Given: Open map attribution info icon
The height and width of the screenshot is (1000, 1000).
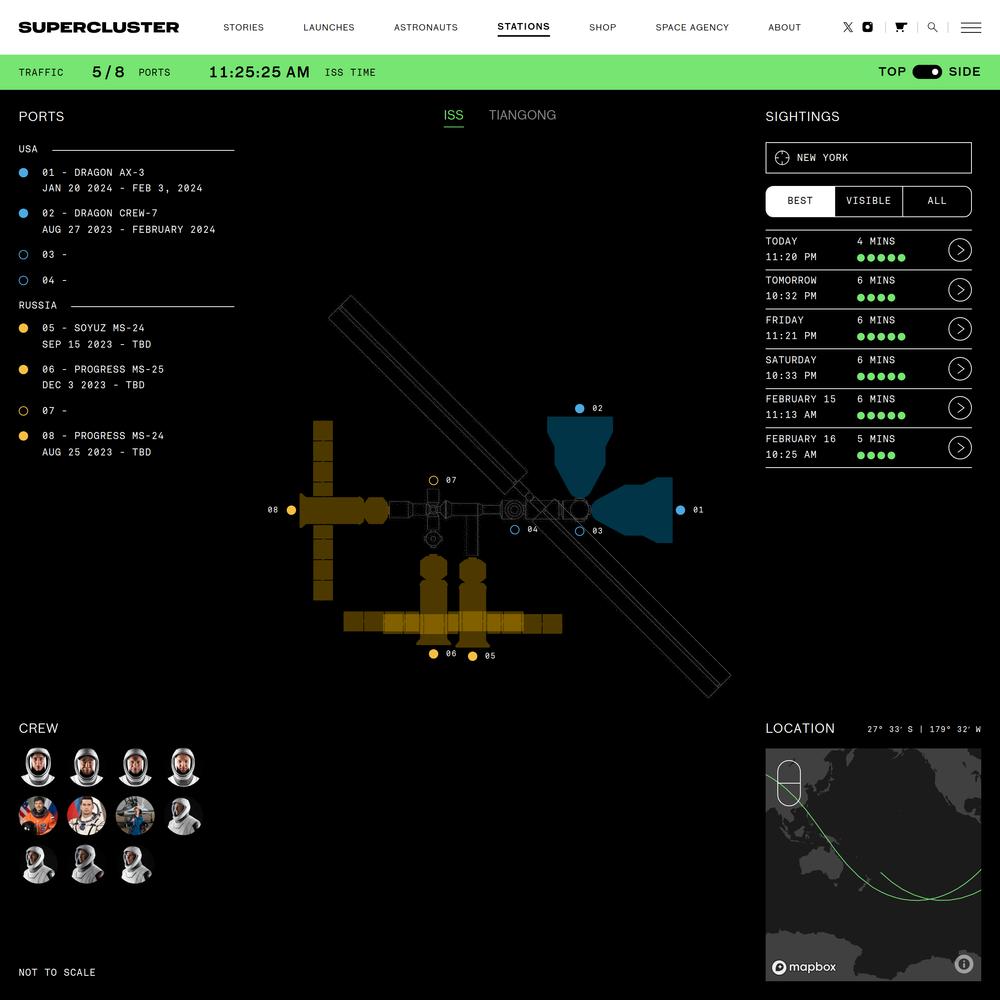Looking at the screenshot, I should (x=964, y=963).
